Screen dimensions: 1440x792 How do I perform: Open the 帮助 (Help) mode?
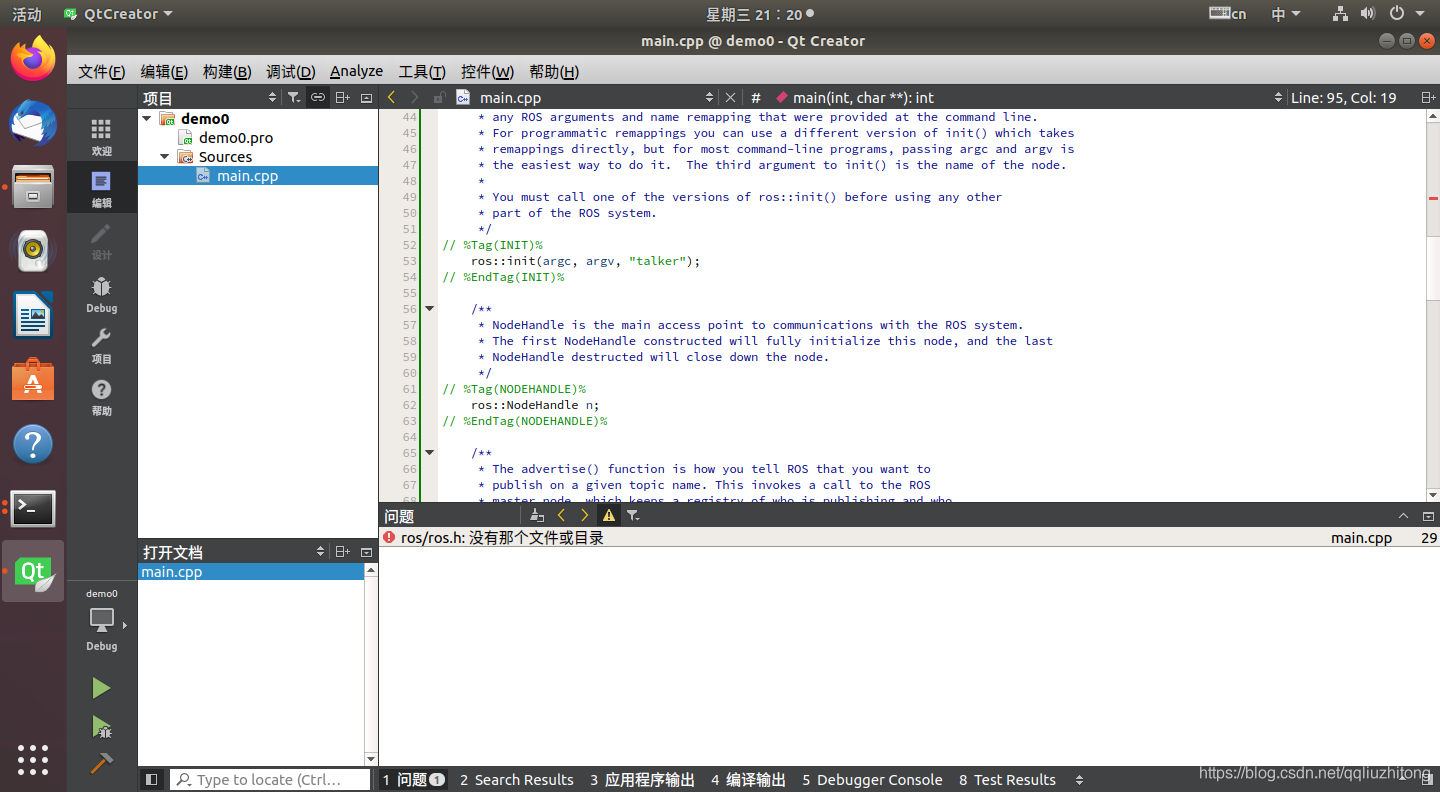coord(101,397)
